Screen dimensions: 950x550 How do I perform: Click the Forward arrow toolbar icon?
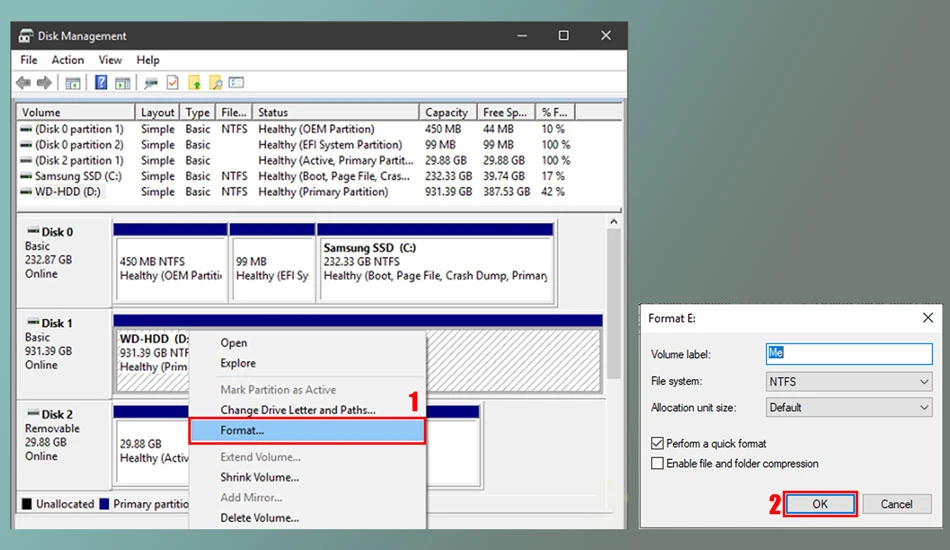(x=44, y=82)
